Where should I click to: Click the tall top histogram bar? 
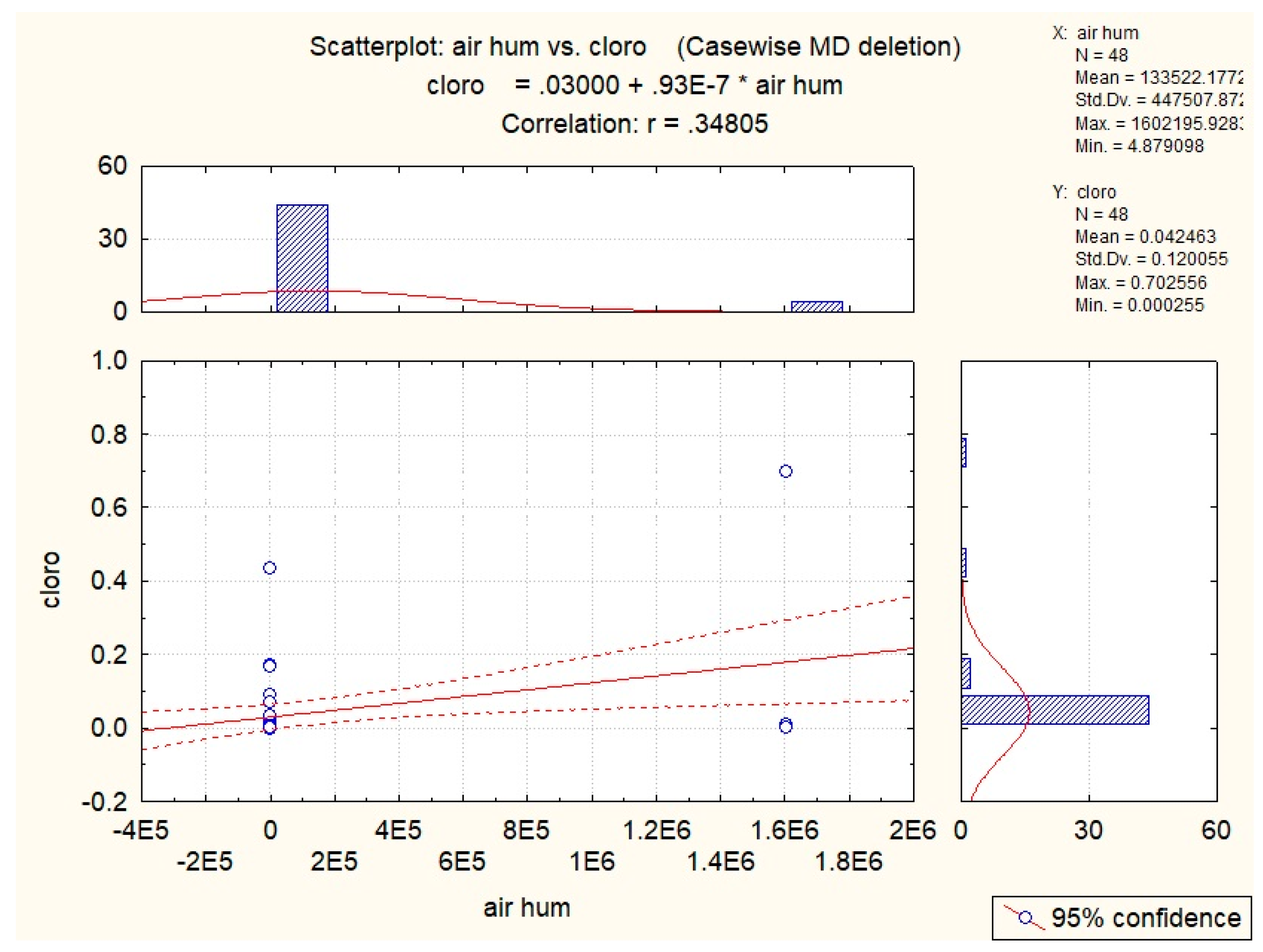coord(302,258)
